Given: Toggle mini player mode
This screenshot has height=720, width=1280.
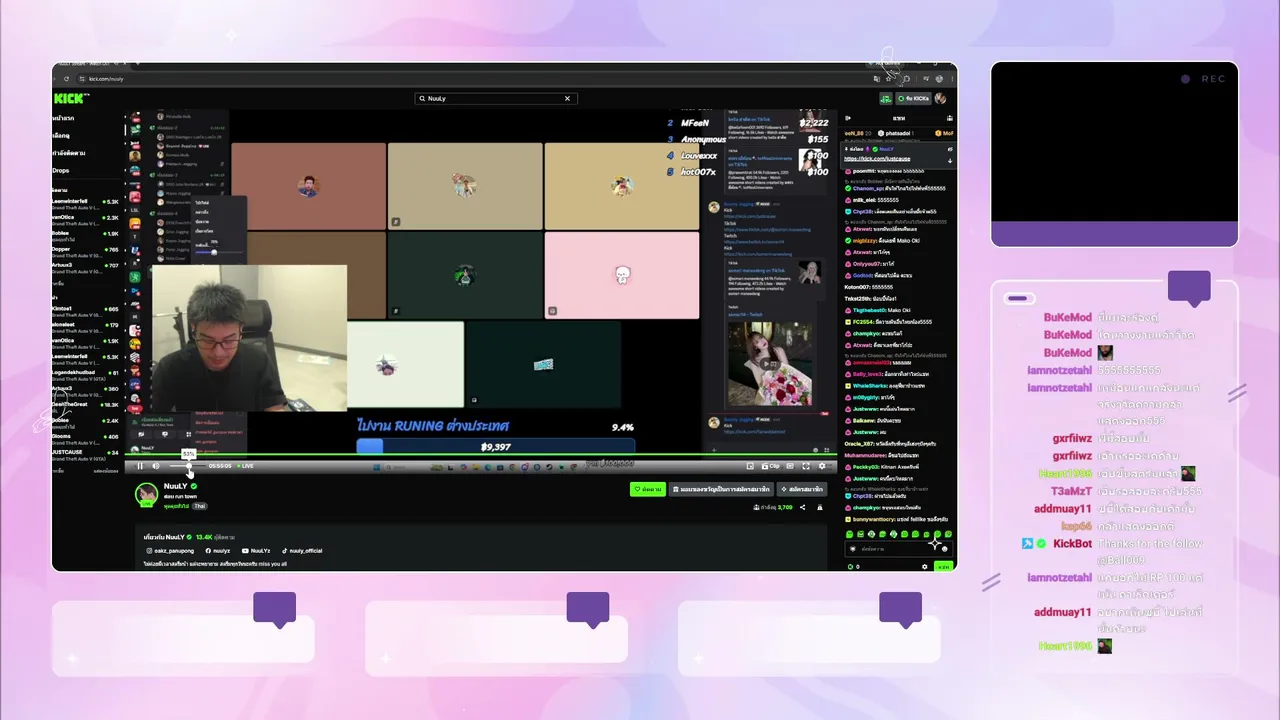Looking at the screenshot, I should pos(750,466).
